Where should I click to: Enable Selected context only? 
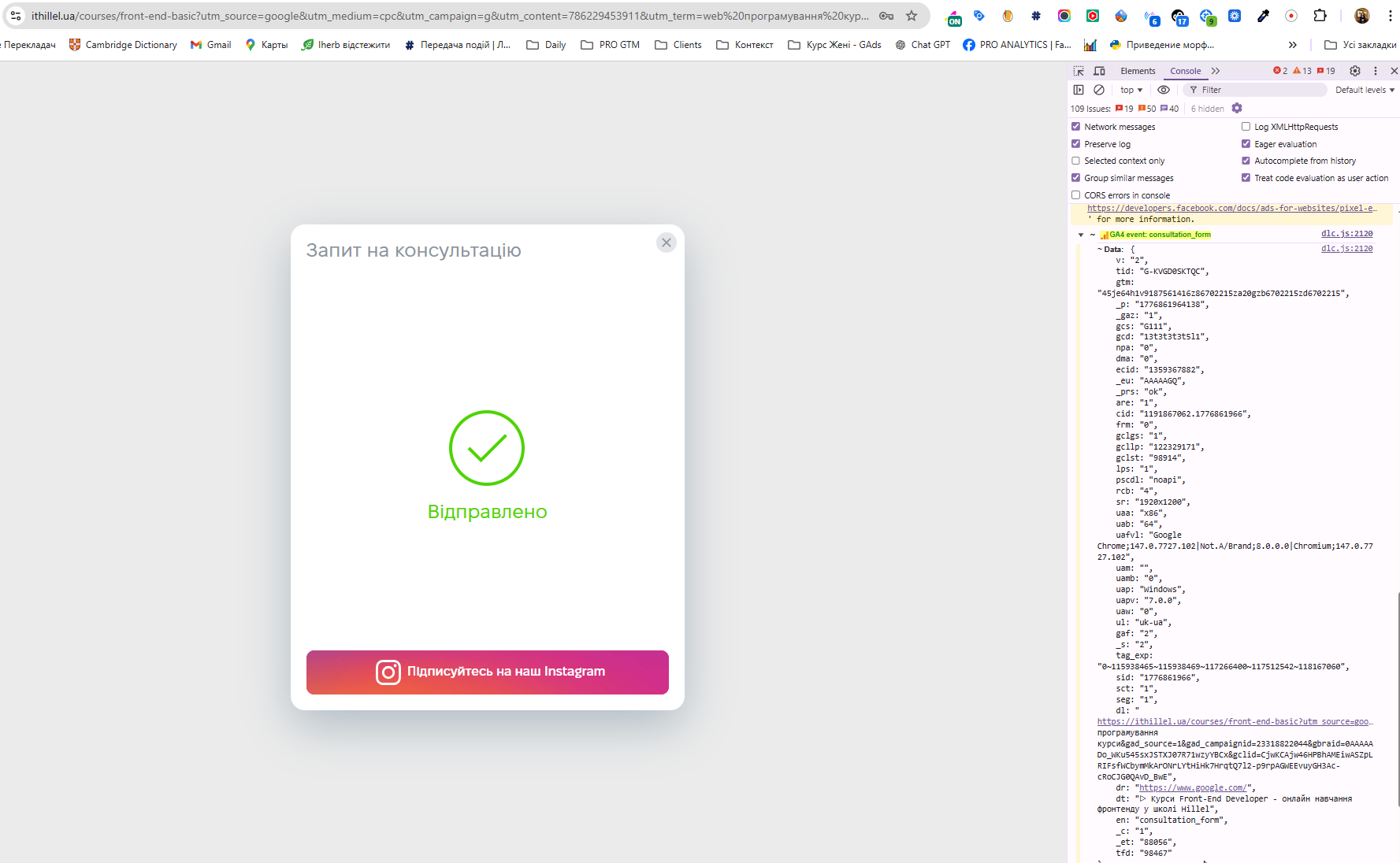click(x=1075, y=161)
